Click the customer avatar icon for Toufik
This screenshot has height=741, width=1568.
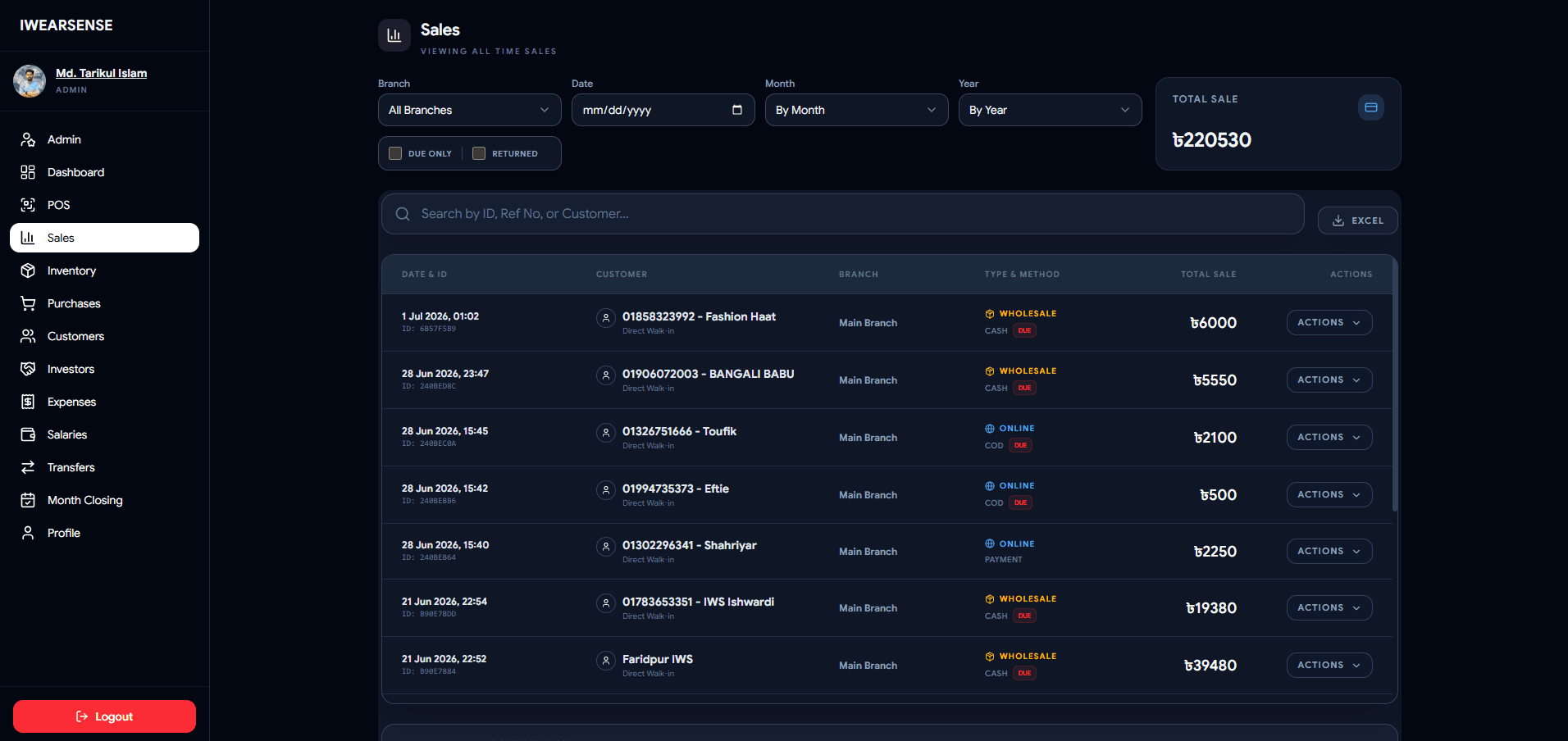(x=606, y=433)
